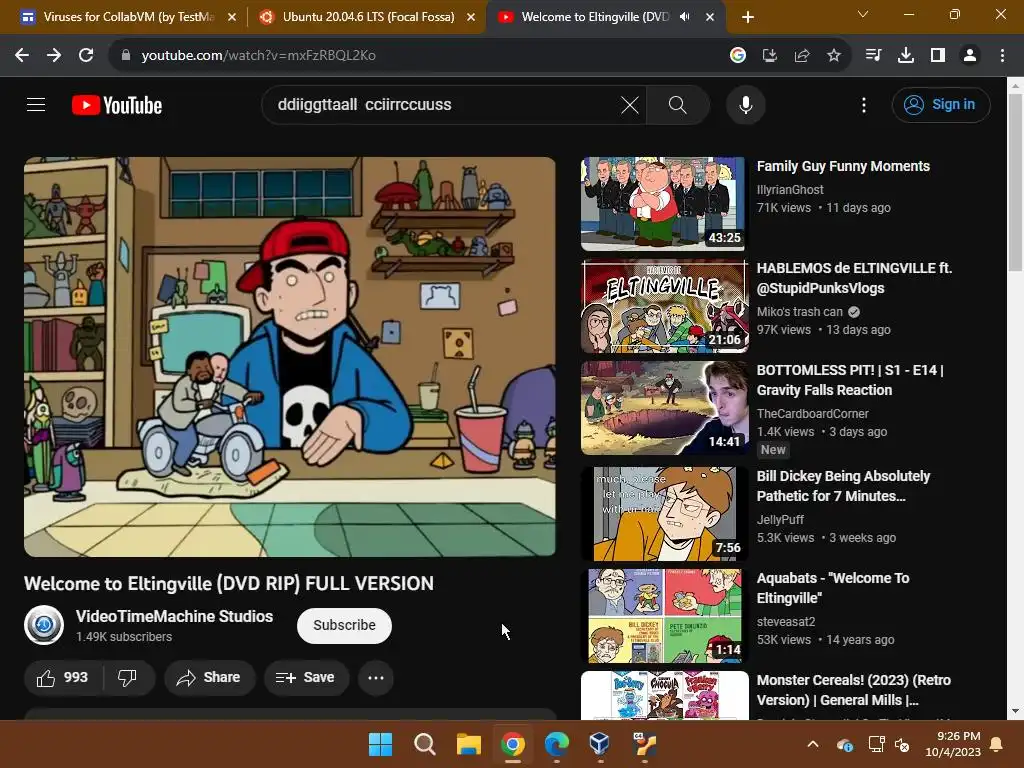Focus the YouTube search field

pos(444,104)
